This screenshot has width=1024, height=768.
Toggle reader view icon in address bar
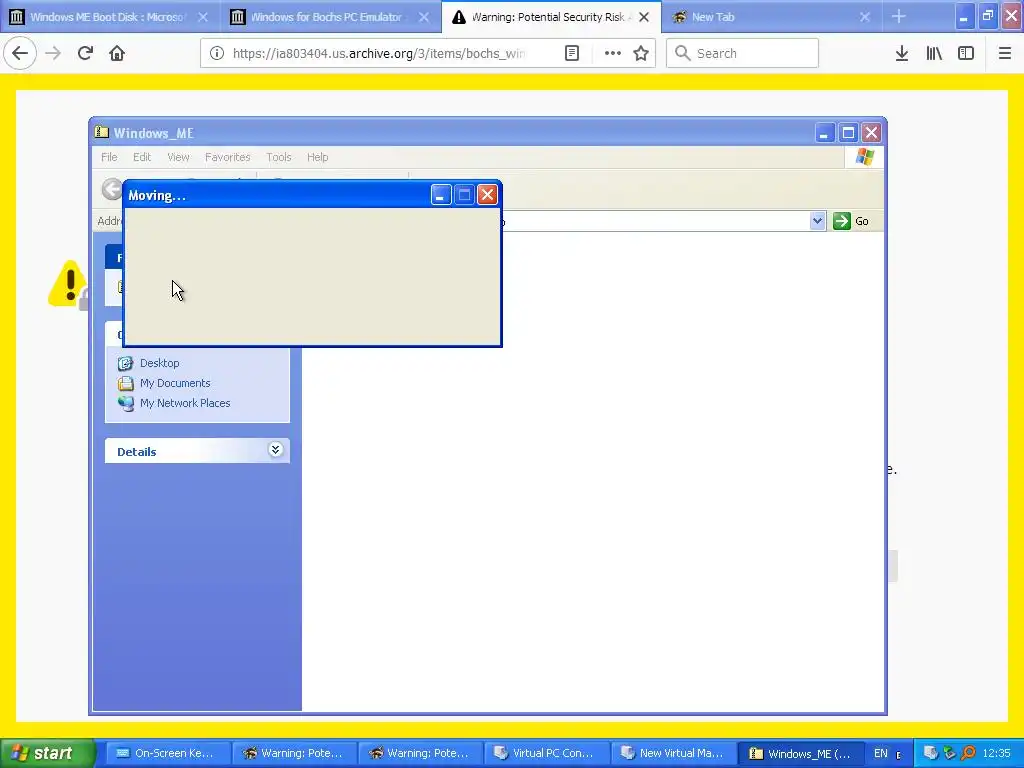click(x=571, y=53)
